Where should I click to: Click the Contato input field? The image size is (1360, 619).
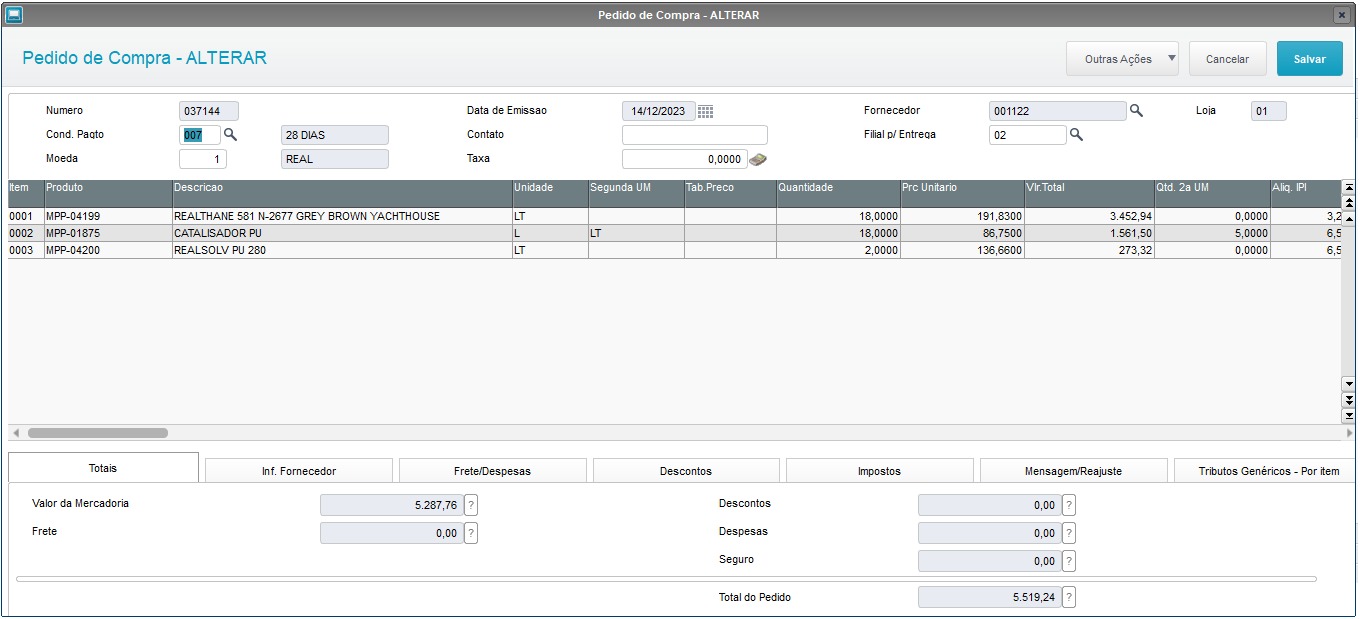[x=694, y=135]
